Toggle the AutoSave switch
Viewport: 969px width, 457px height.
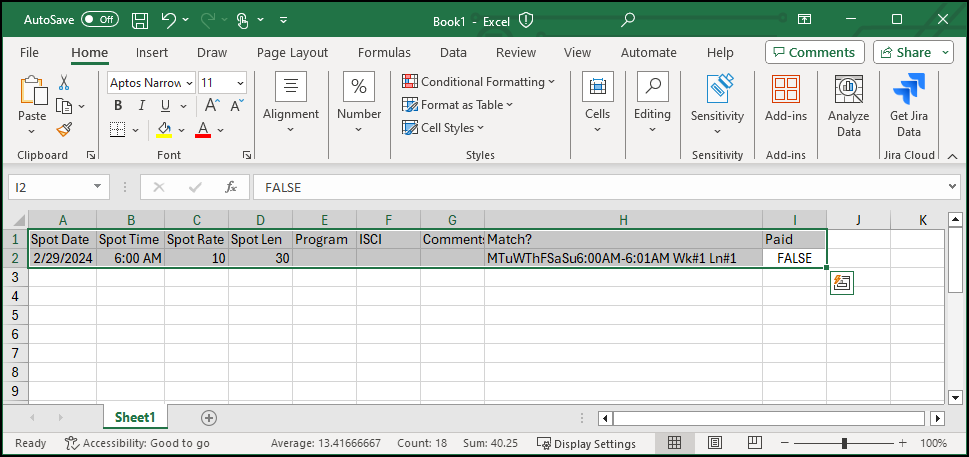[x=99, y=20]
